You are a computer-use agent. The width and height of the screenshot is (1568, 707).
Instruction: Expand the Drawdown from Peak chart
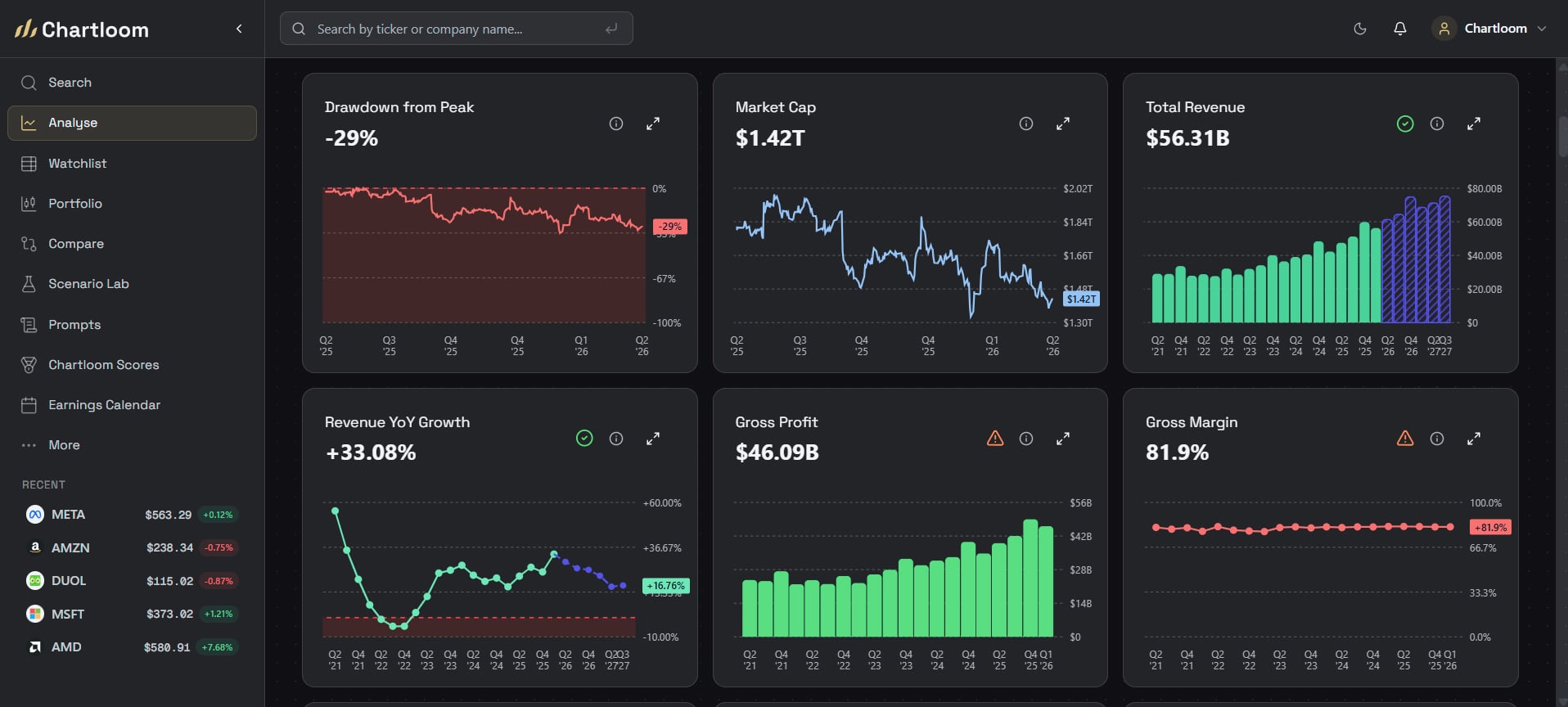[653, 124]
